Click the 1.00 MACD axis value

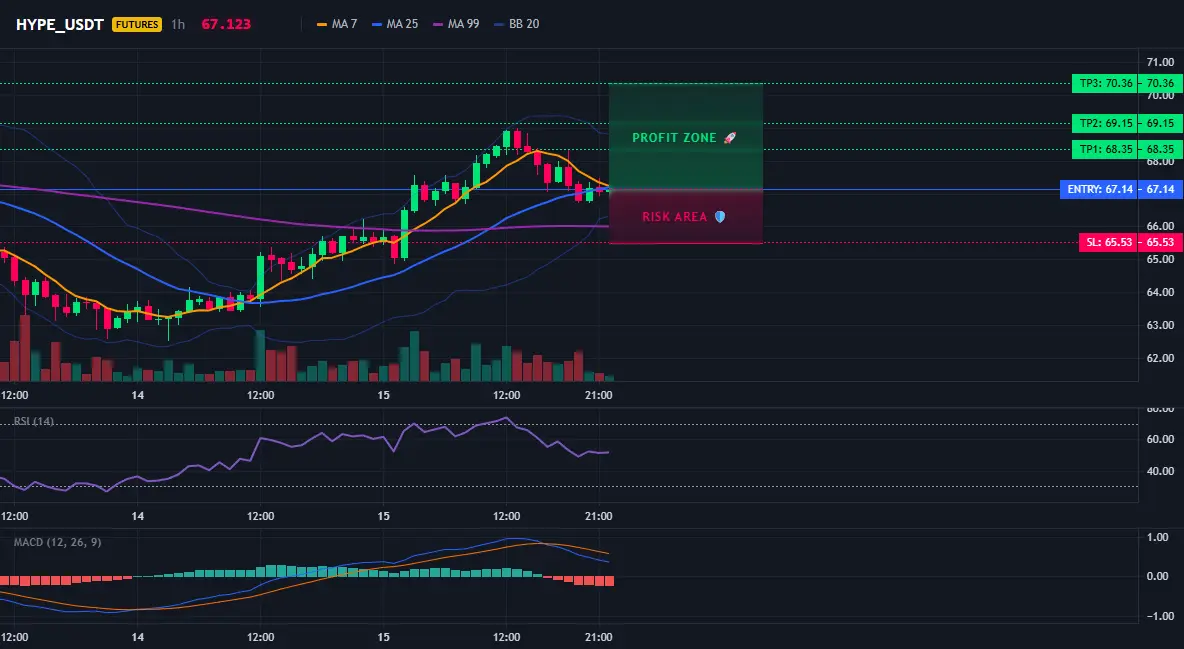pyautogui.click(x=1158, y=537)
